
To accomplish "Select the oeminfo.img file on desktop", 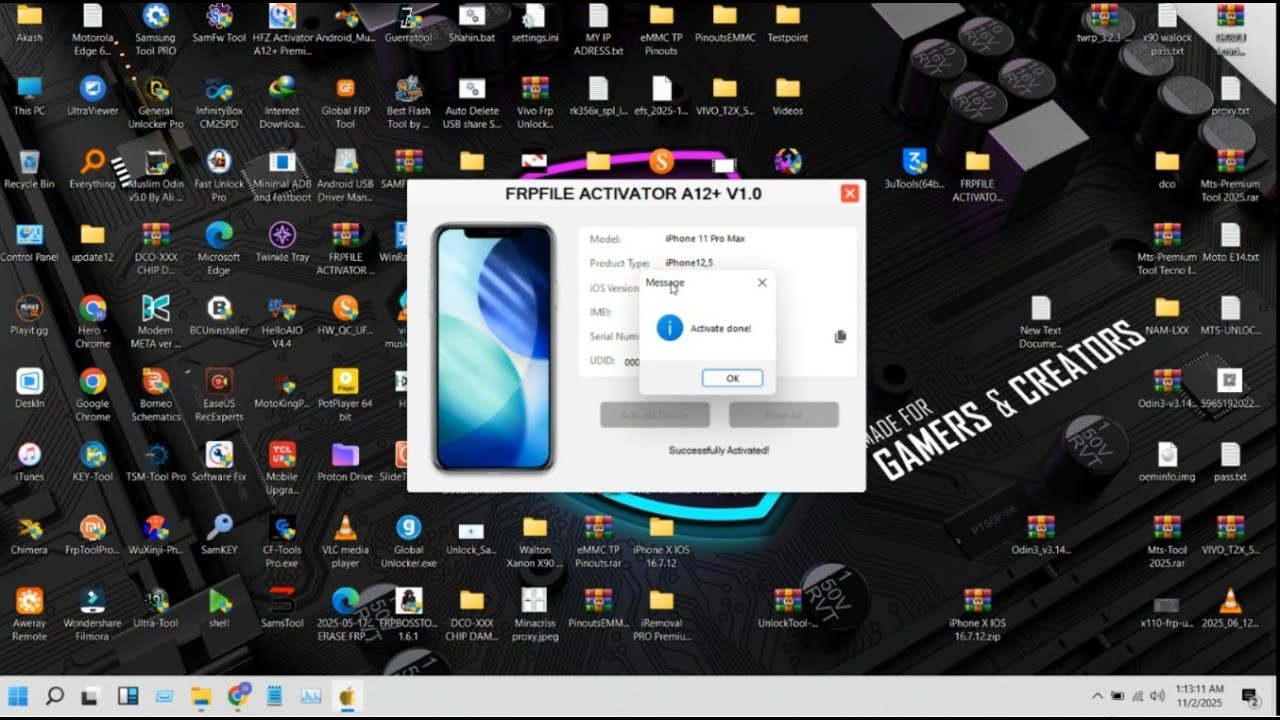I will click(1167, 462).
